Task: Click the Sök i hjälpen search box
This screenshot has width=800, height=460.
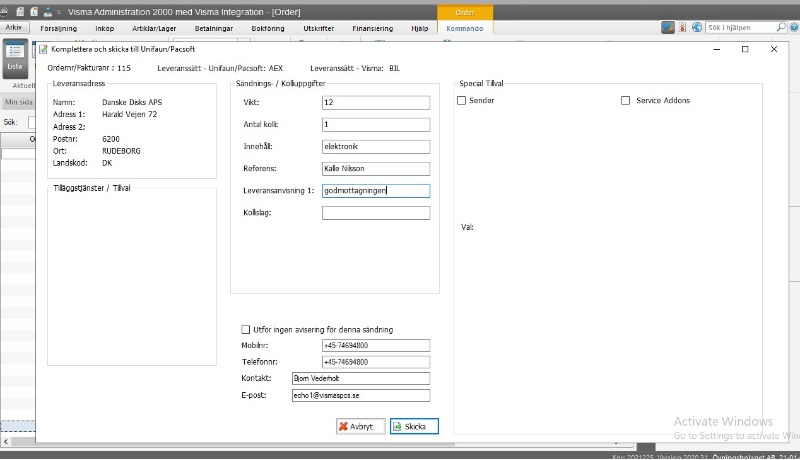Action: point(741,28)
